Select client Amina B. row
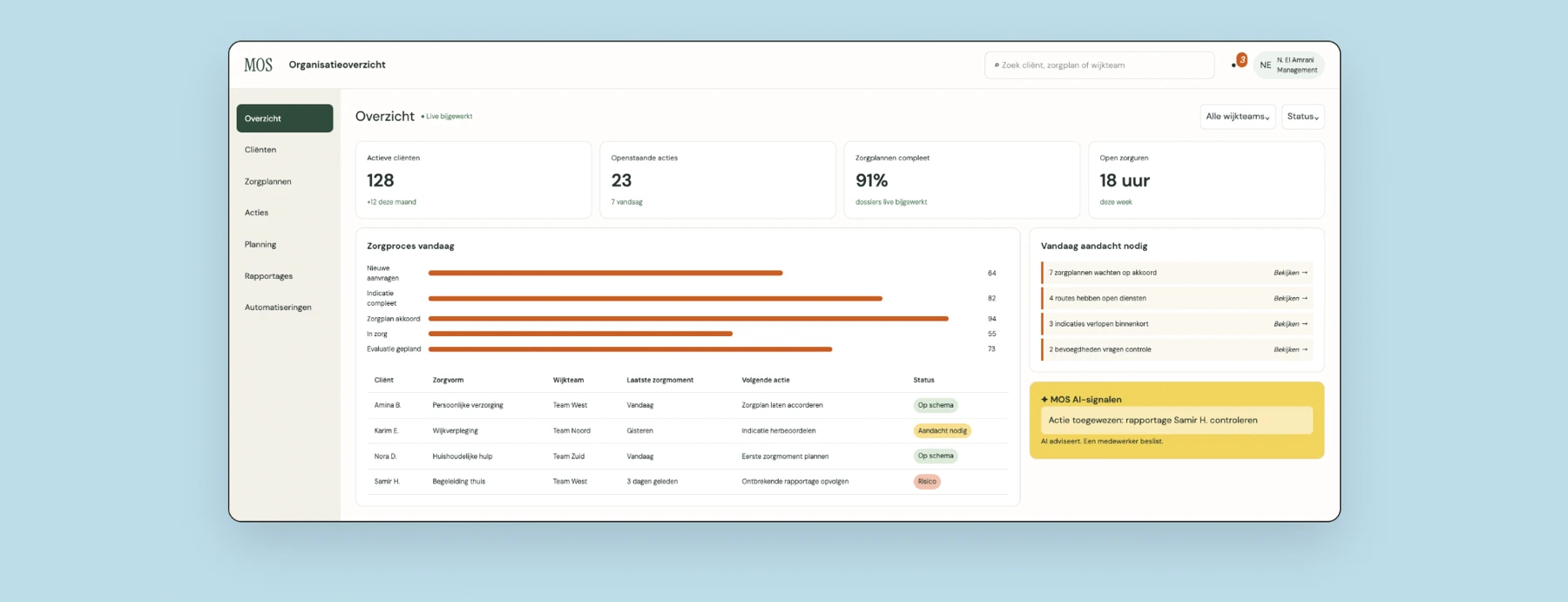The image size is (1568, 602). coord(687,405)
